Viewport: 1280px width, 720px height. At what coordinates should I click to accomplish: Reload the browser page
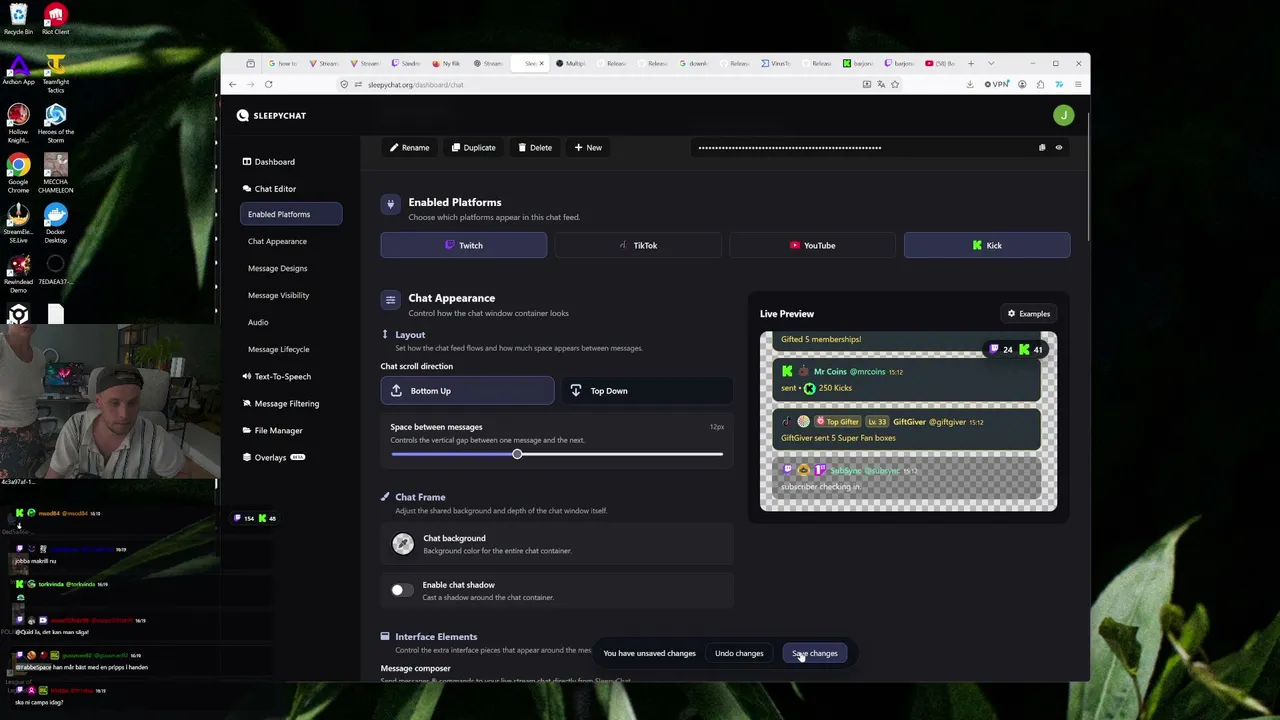coord(268,84)
